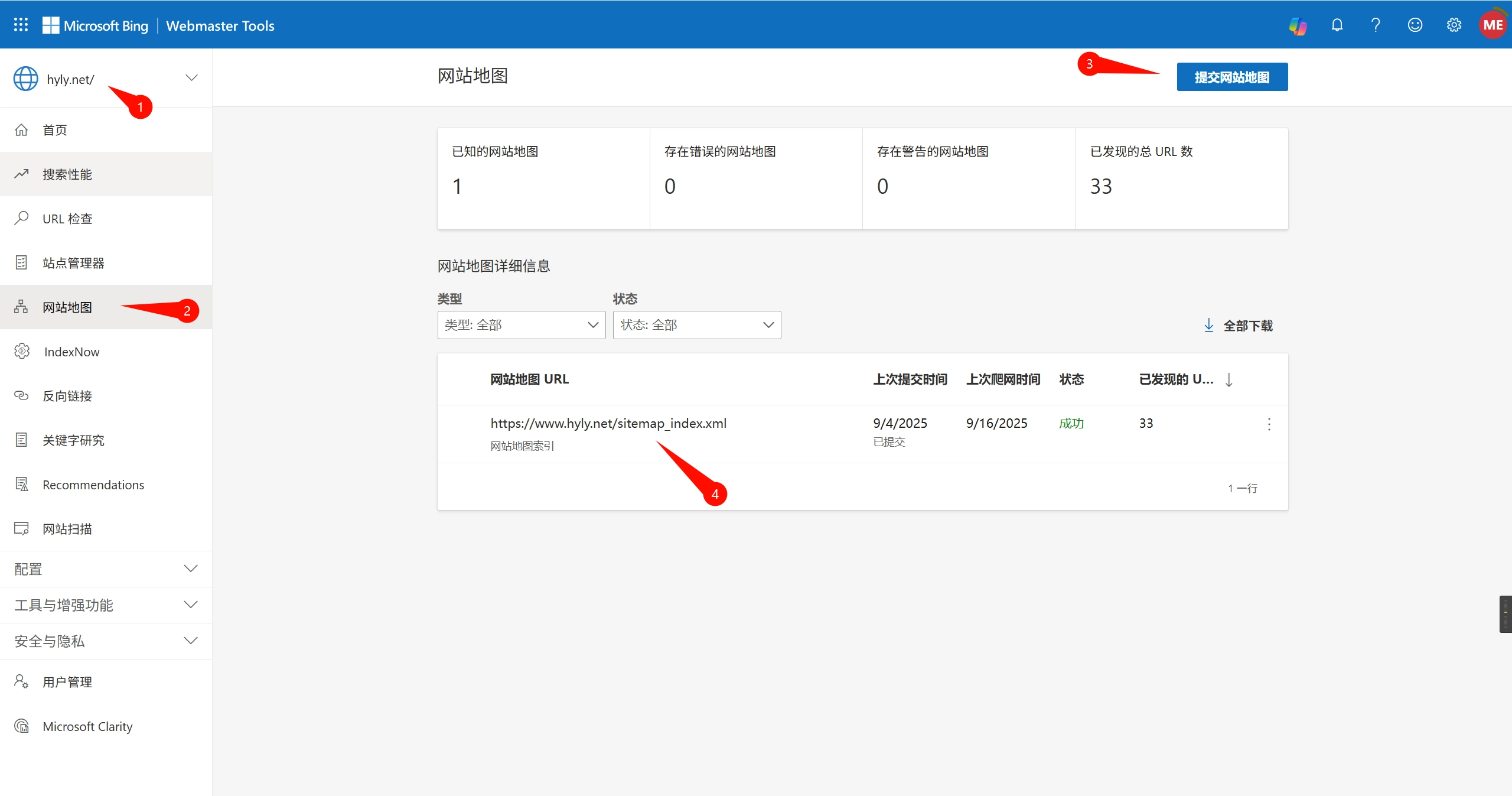Screen dimensions: 1512x796
Task: Click the 状态 column header in the table
Action: point(1071,379)
